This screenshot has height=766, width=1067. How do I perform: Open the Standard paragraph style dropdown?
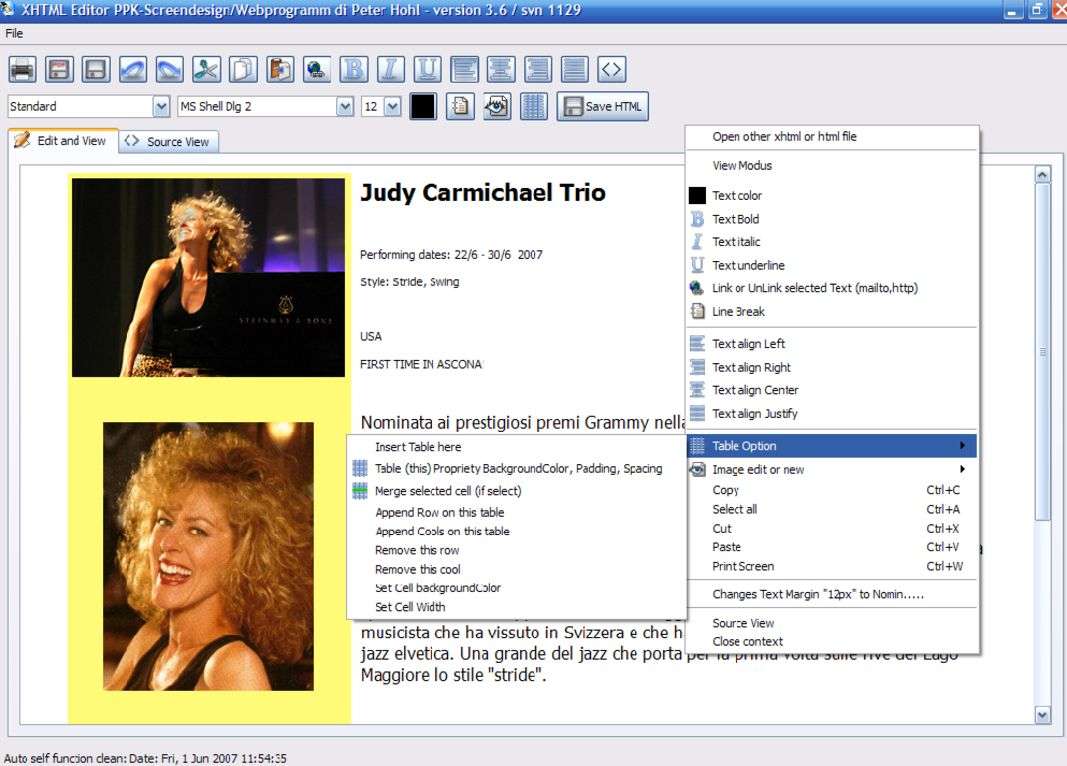161,106
